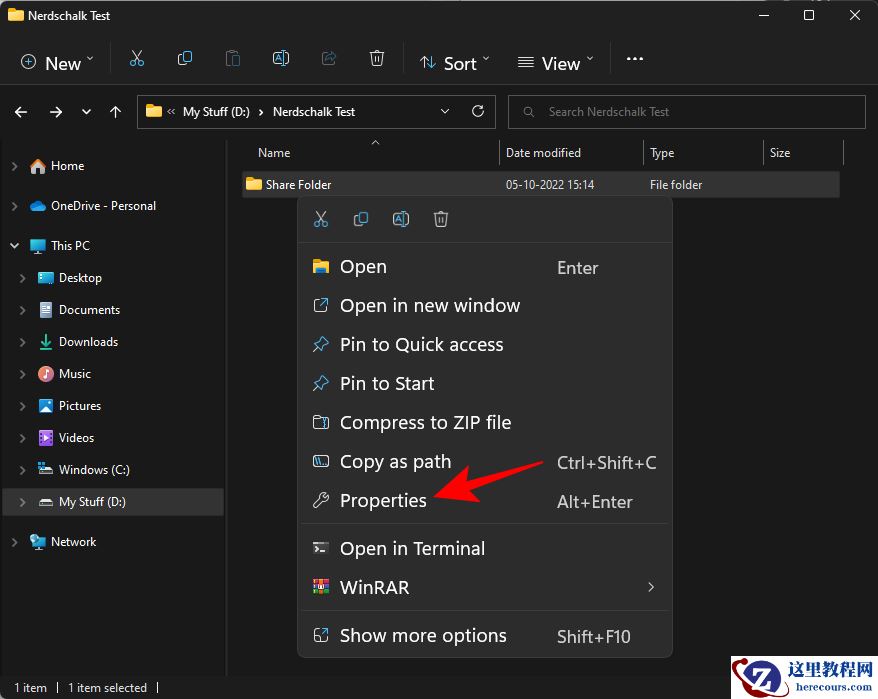Viewport: 878px width, 699px height.
Task: Open the New item dropdown
Action: pyautogui.click(x=56, y=63)
